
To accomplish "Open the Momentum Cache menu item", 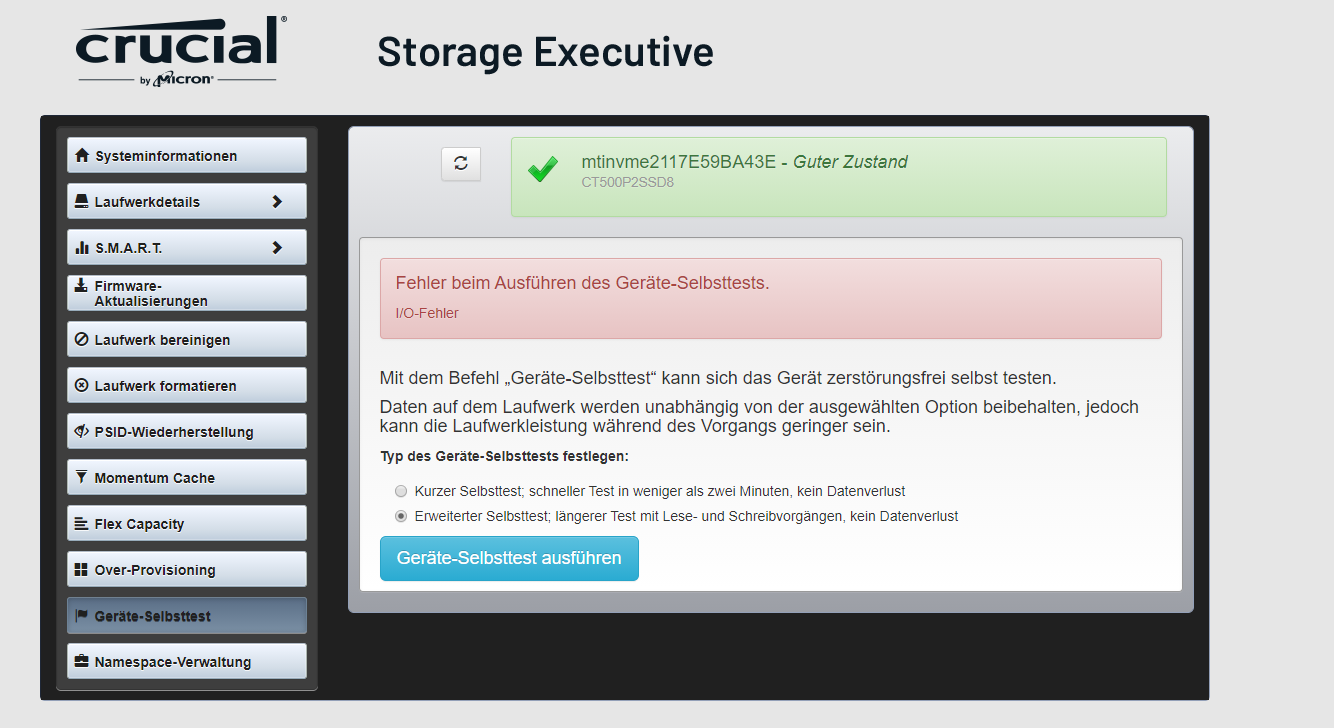I will pyautogui.click(x=187, y=477).
